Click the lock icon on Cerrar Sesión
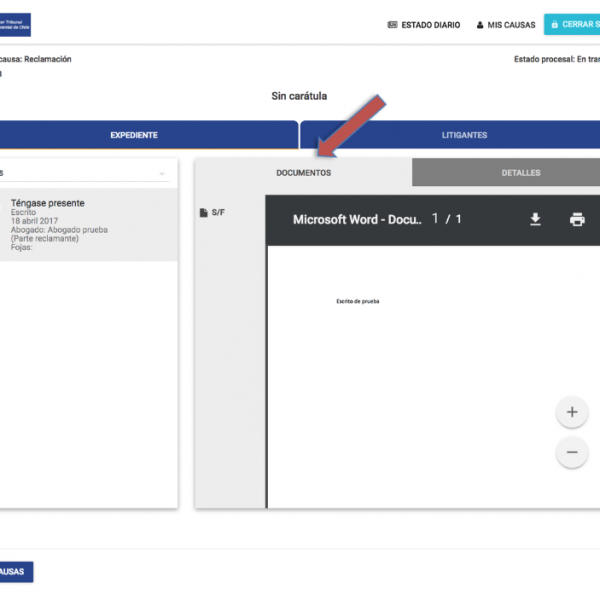This screenshot has height=600, width=600. [x=554, y=25]
